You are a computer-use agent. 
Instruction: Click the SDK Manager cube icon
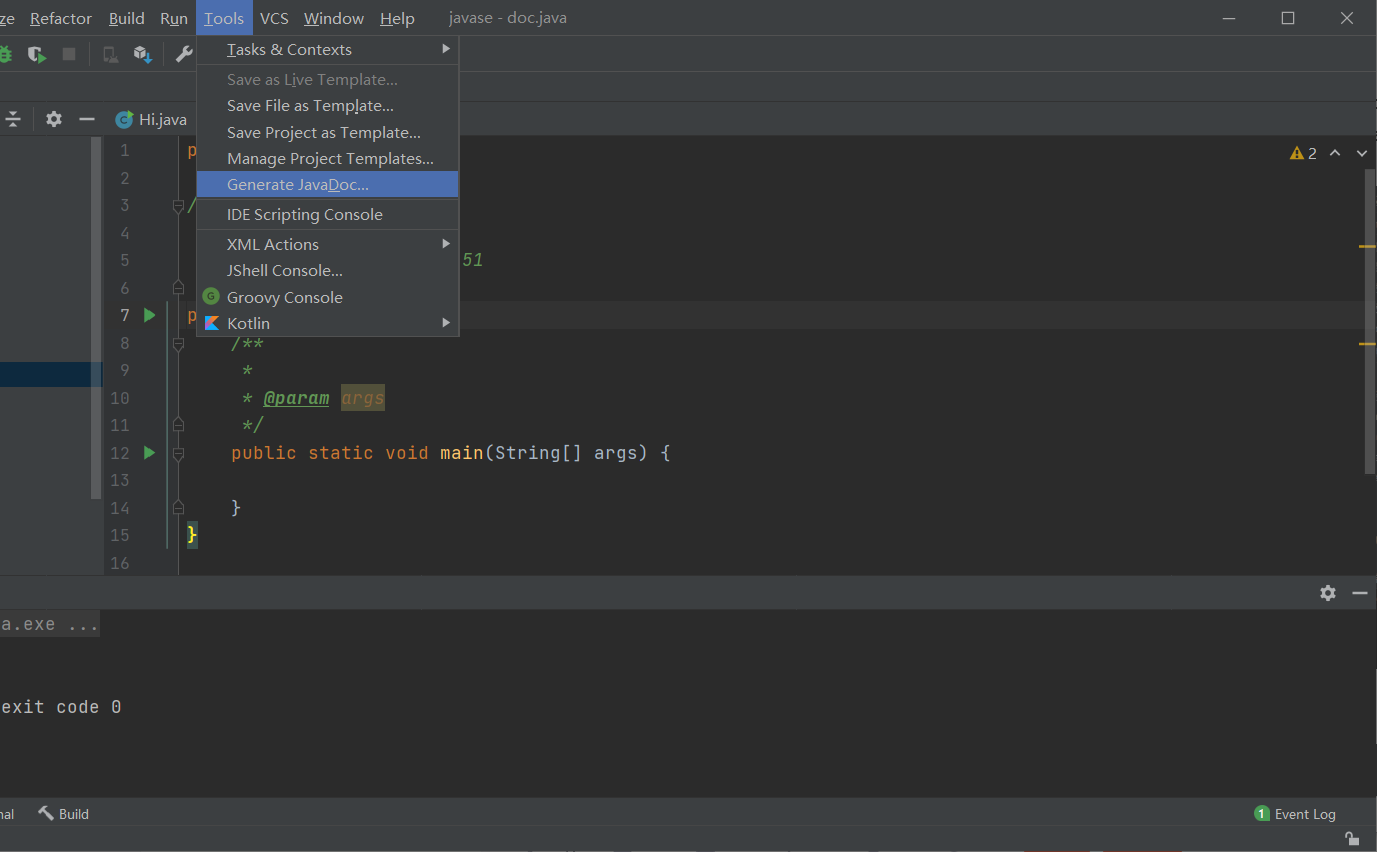(x=143, y=54)
